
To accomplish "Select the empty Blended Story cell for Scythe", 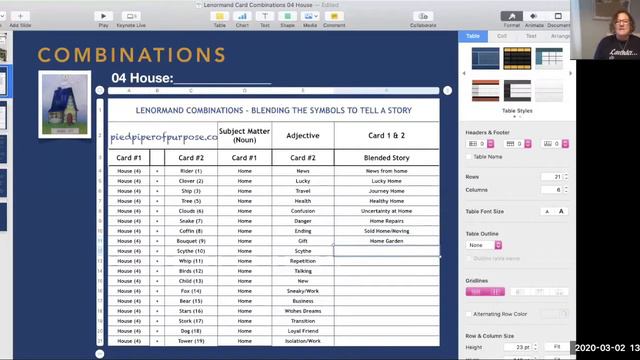I will click(387, 251).
